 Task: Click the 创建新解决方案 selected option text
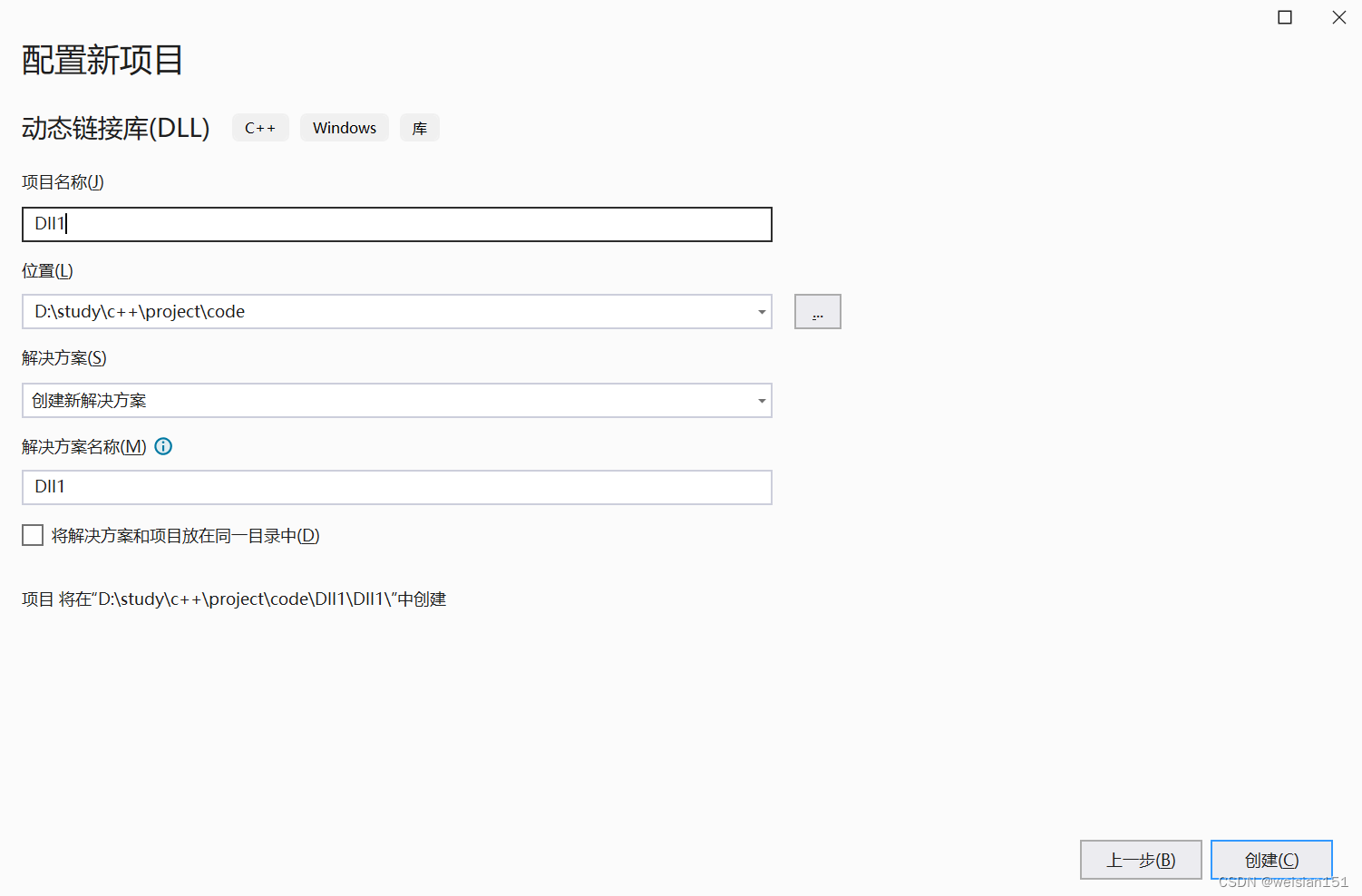click(89, 401)
